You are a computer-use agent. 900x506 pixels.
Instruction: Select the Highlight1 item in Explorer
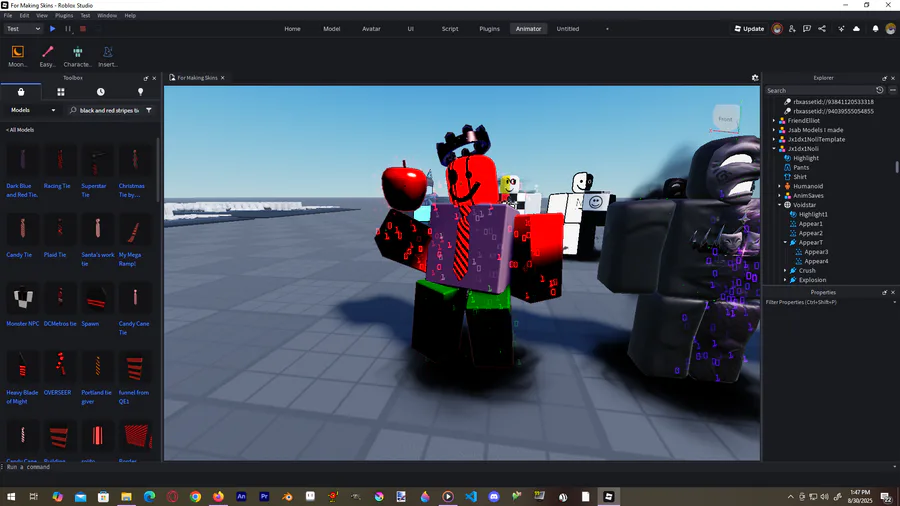(813, 215)
